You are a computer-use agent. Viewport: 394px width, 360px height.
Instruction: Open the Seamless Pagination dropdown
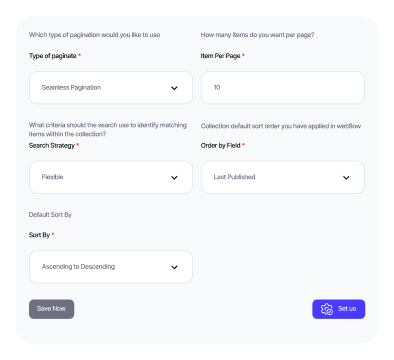click(x=111, y=88)
